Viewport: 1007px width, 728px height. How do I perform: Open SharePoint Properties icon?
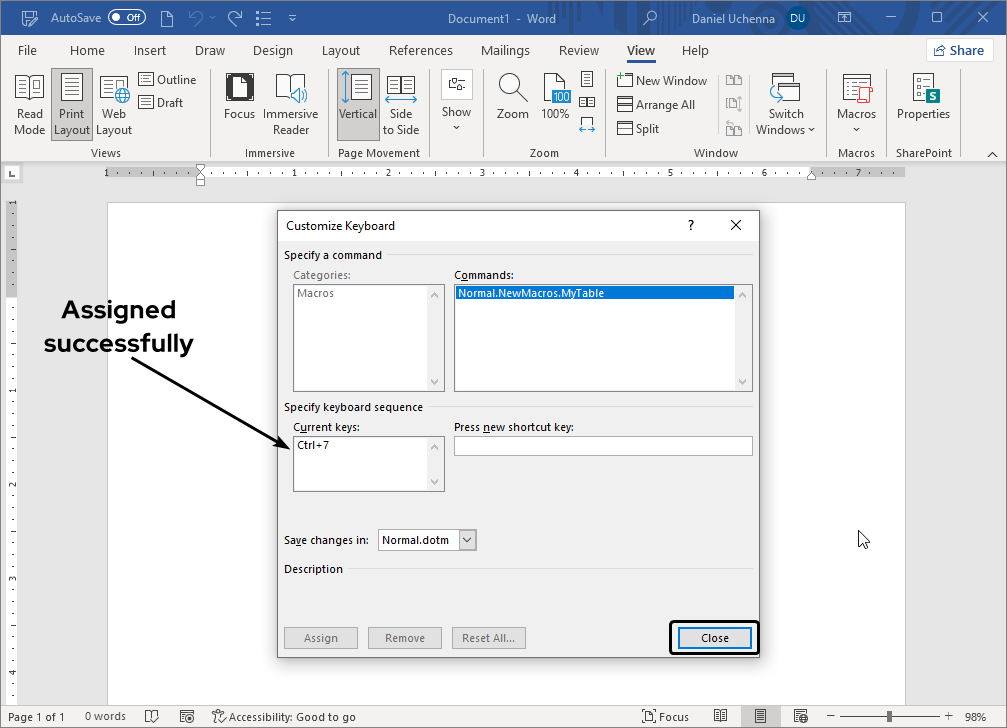pyautogui.click(x=922, y=90)
